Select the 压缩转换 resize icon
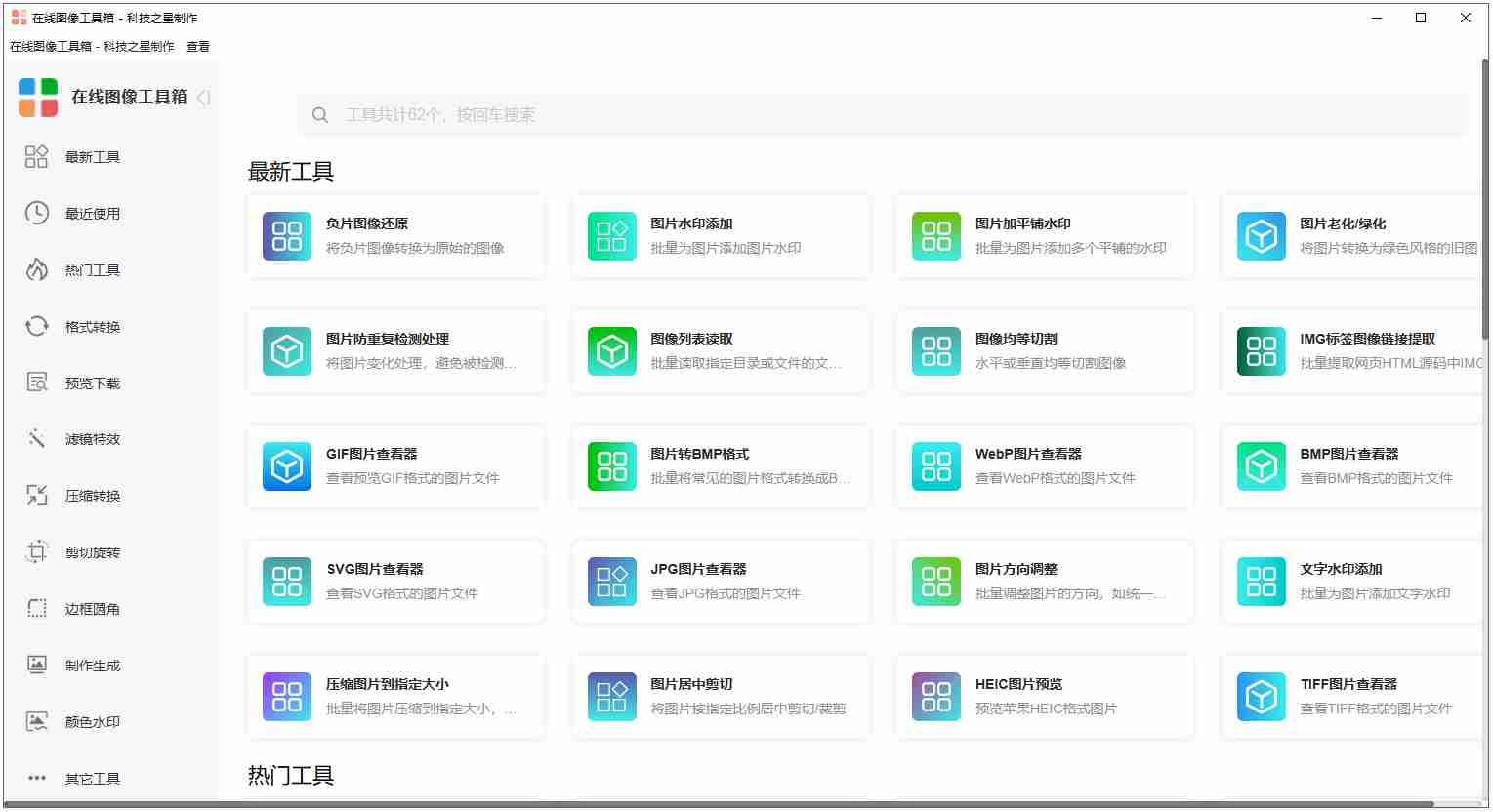Image resolution: width=1493 pixels, height=812 pixels. [36, 496]
